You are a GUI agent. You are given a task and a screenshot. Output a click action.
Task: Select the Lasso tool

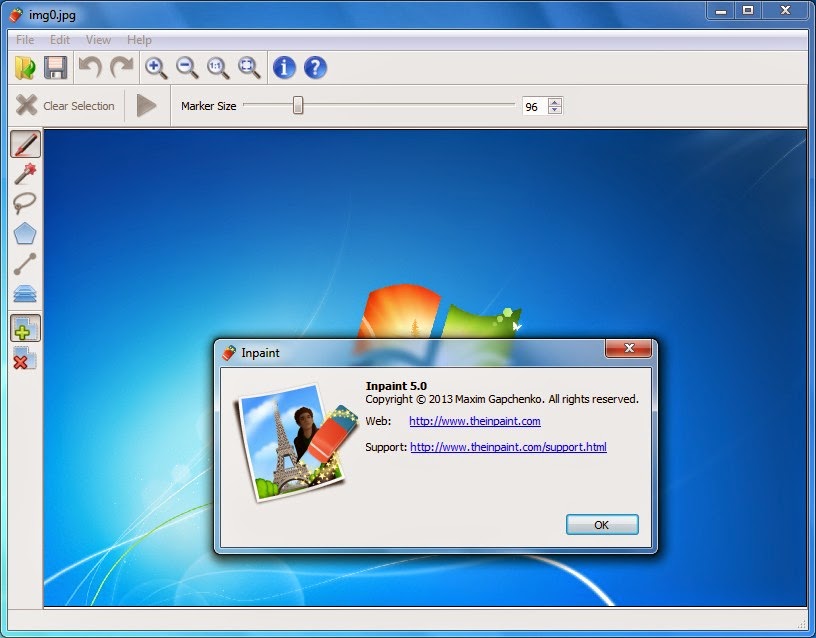24,203
